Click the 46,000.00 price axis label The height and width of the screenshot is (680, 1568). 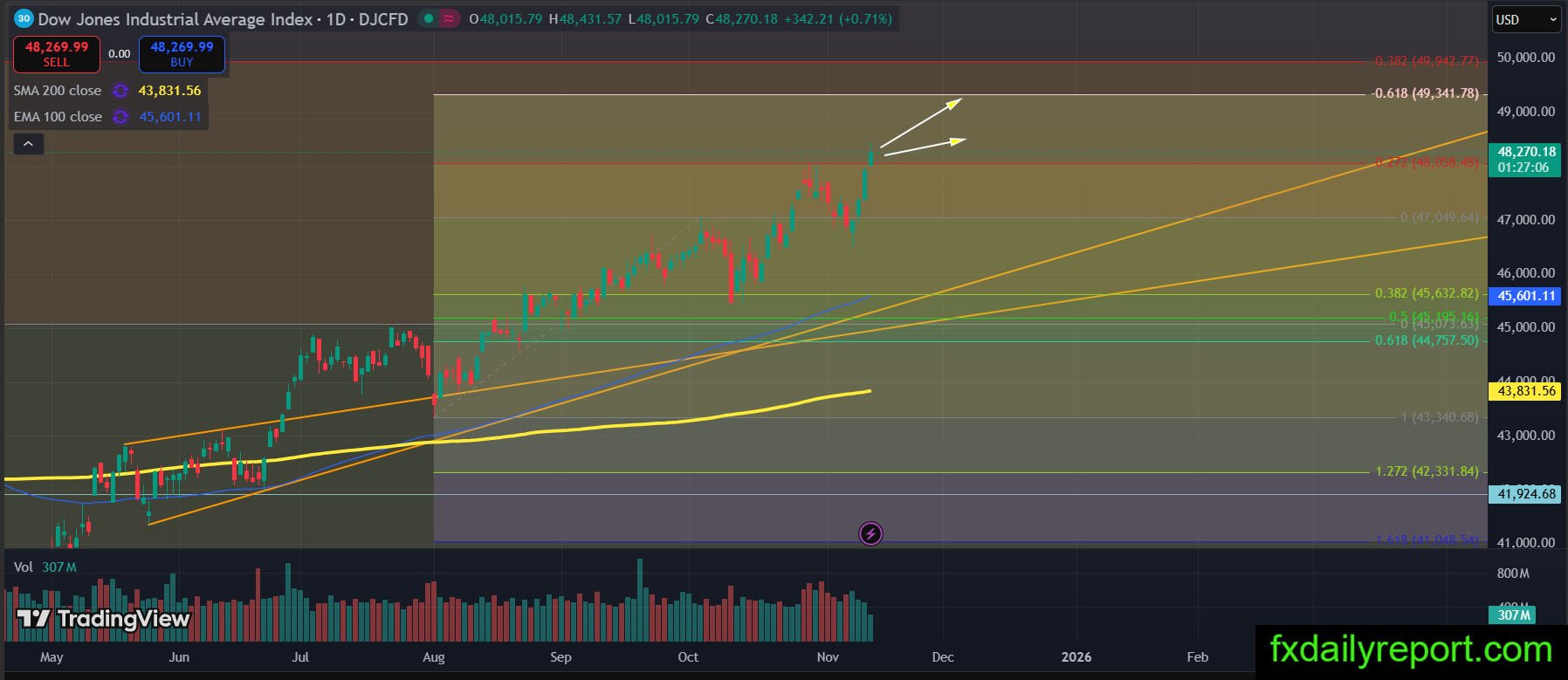coord(1526,273)
